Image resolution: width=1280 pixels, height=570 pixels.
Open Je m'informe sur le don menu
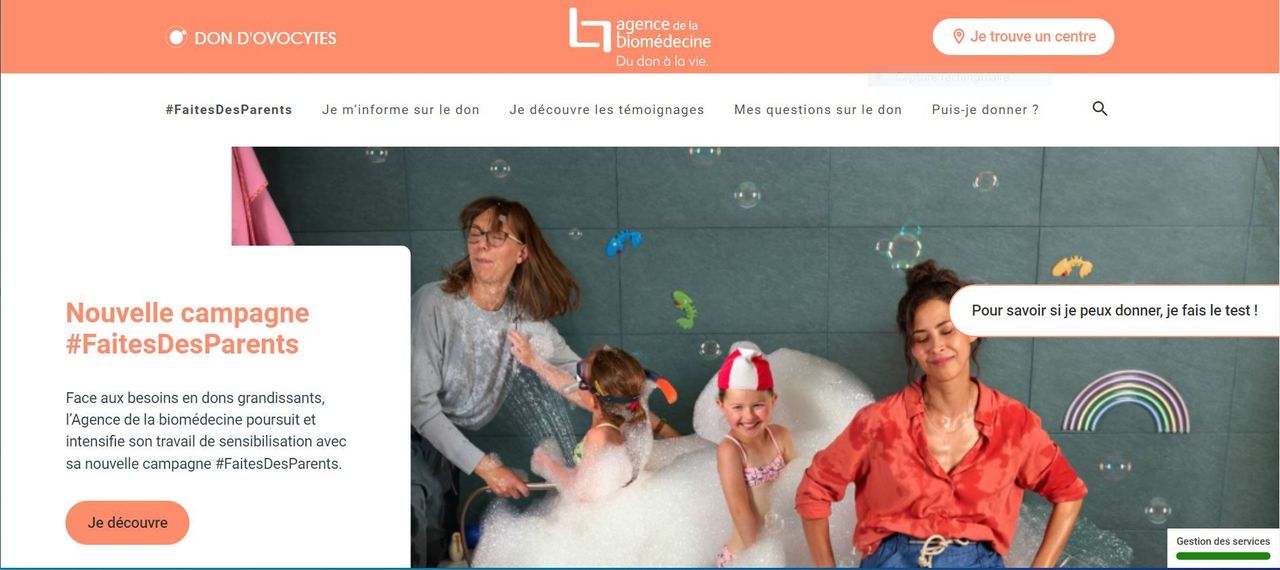[x=401, y=110]
